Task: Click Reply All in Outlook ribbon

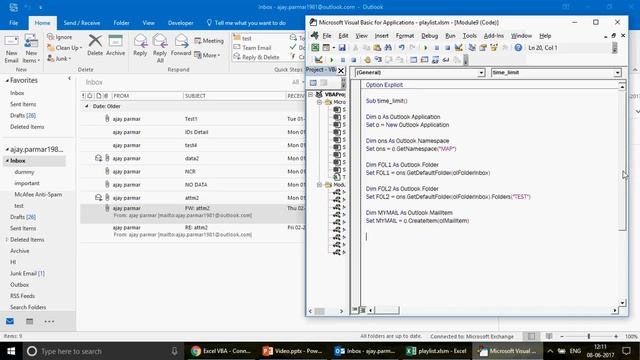Action: [160, 48]
